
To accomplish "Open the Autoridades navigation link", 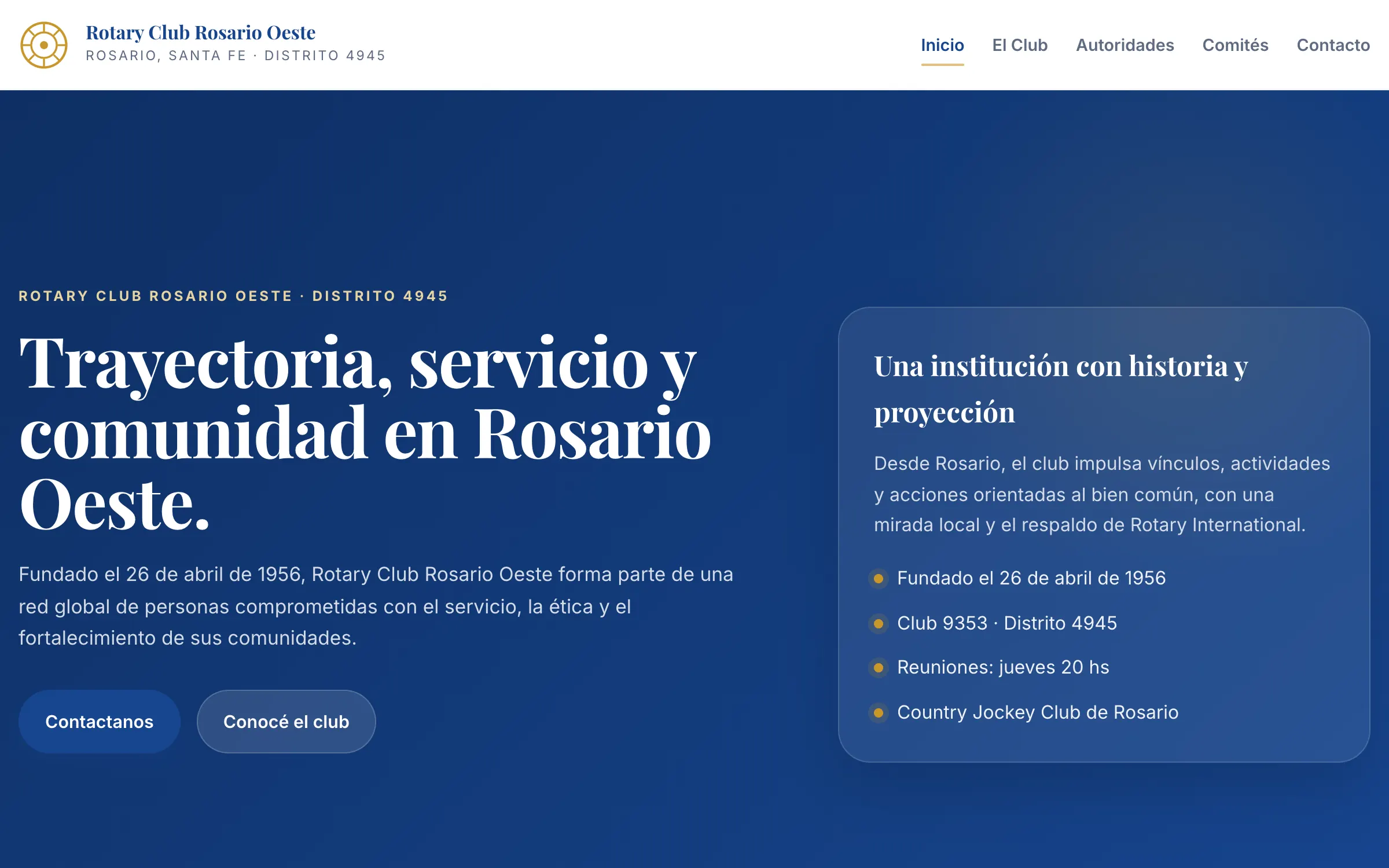I will tap(1125, 45).
